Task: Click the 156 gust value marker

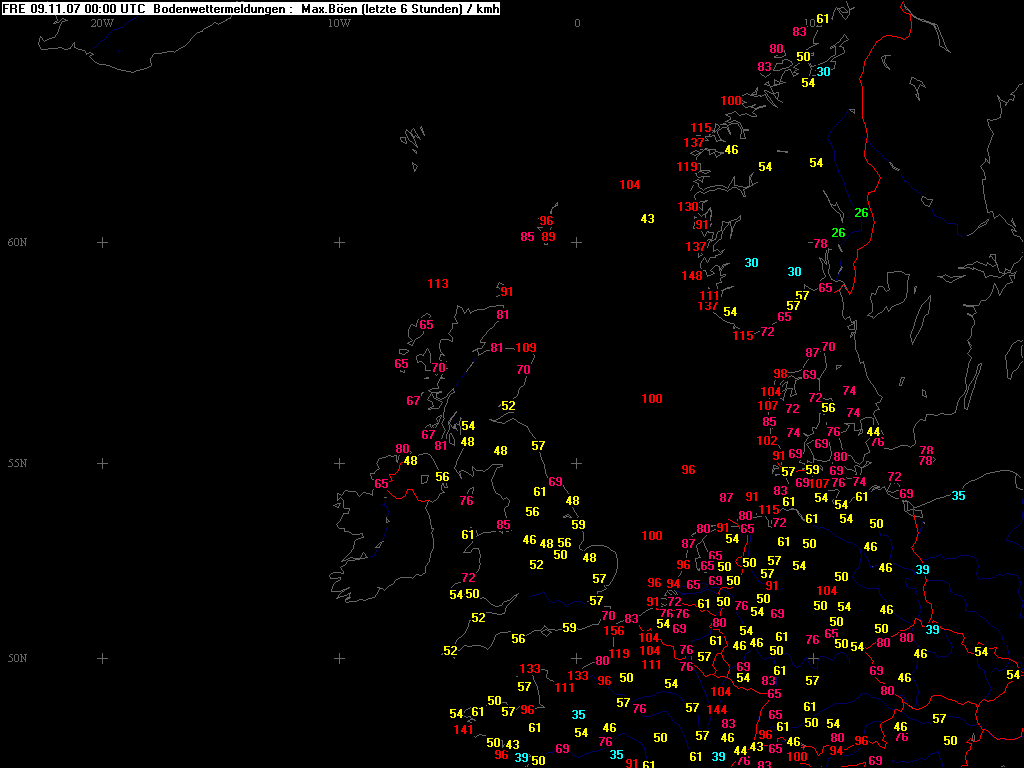Action: (x=614, y=631)
